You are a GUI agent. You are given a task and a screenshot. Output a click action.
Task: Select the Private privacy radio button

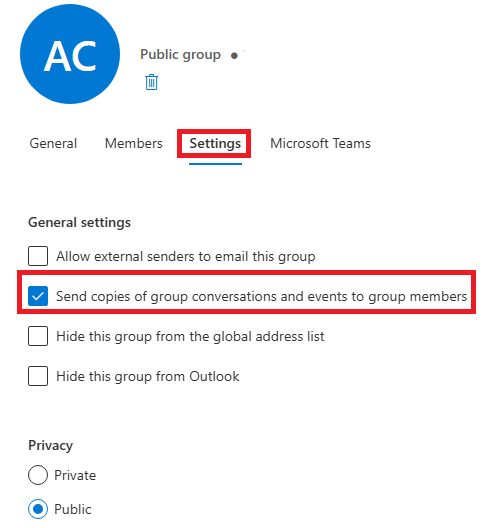pos(38,475)
